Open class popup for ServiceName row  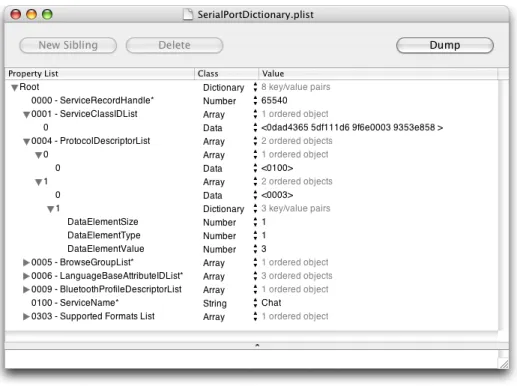pyautogui.click(x=255, y=303)
